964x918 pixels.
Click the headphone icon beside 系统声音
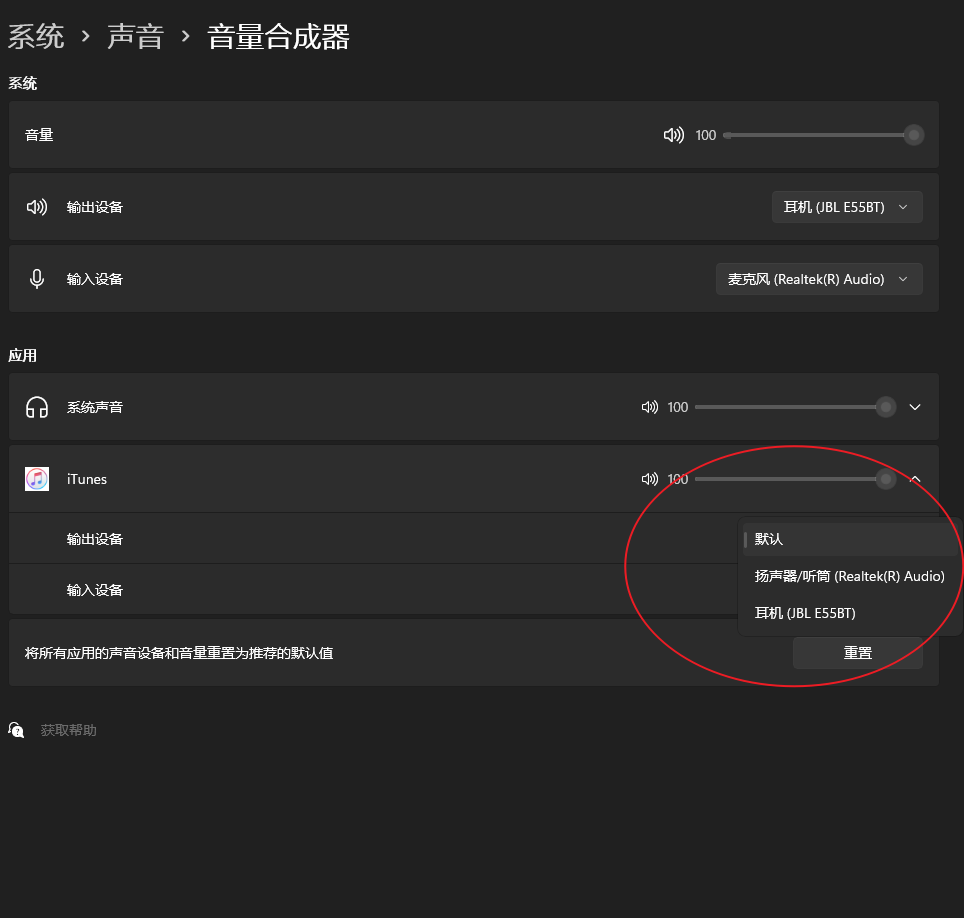[37, 407]
